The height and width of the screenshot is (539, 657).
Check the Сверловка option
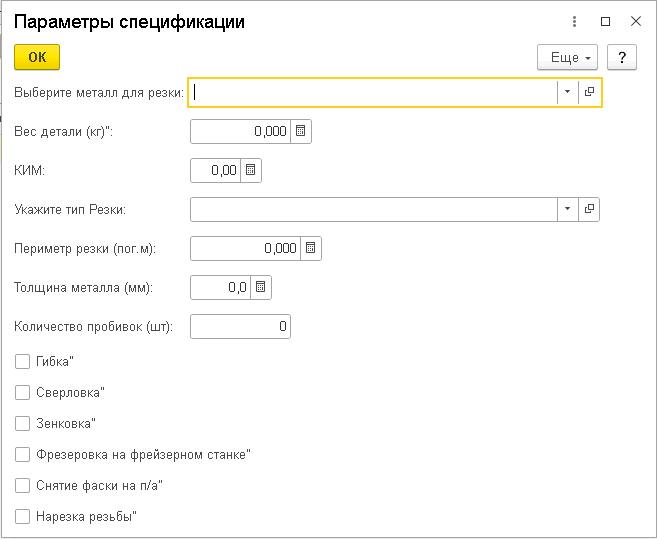[23, 393]
